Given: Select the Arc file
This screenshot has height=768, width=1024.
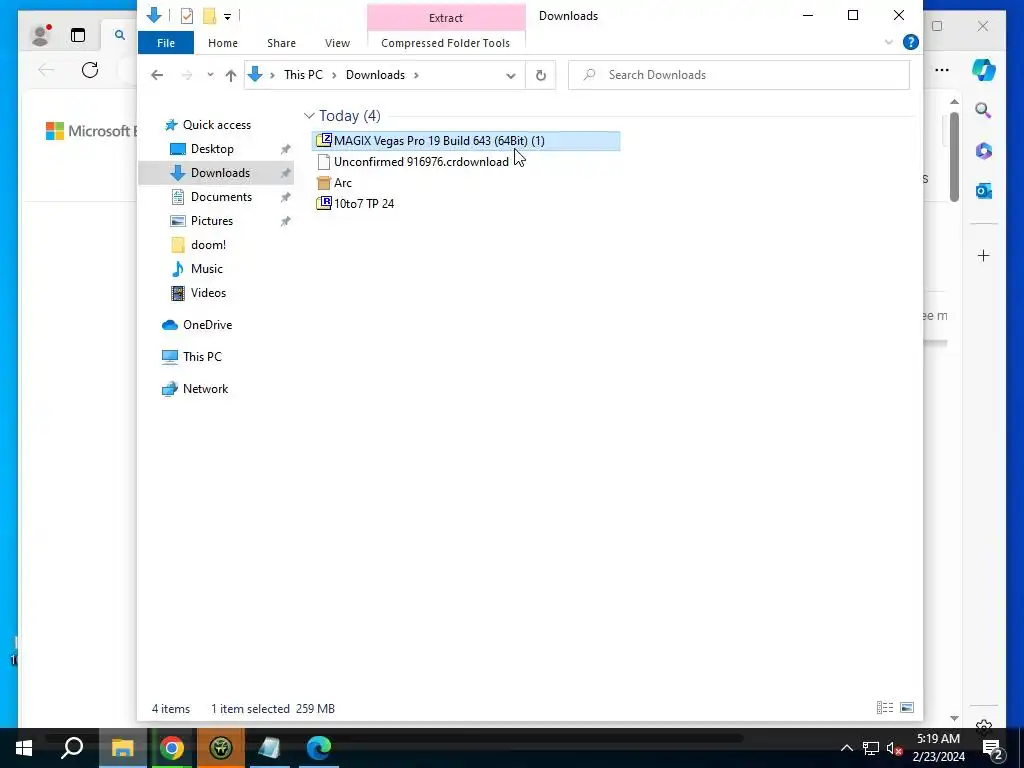Looking at the screenshot, I should 343,183.
